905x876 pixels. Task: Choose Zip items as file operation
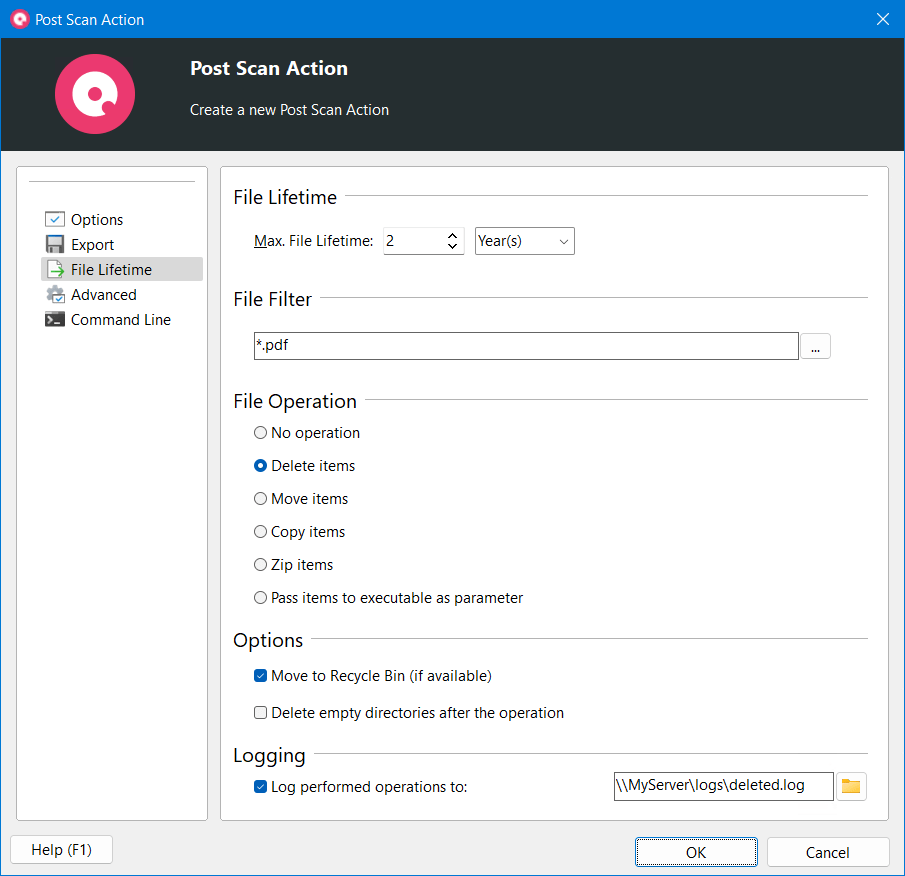[260, 565]
